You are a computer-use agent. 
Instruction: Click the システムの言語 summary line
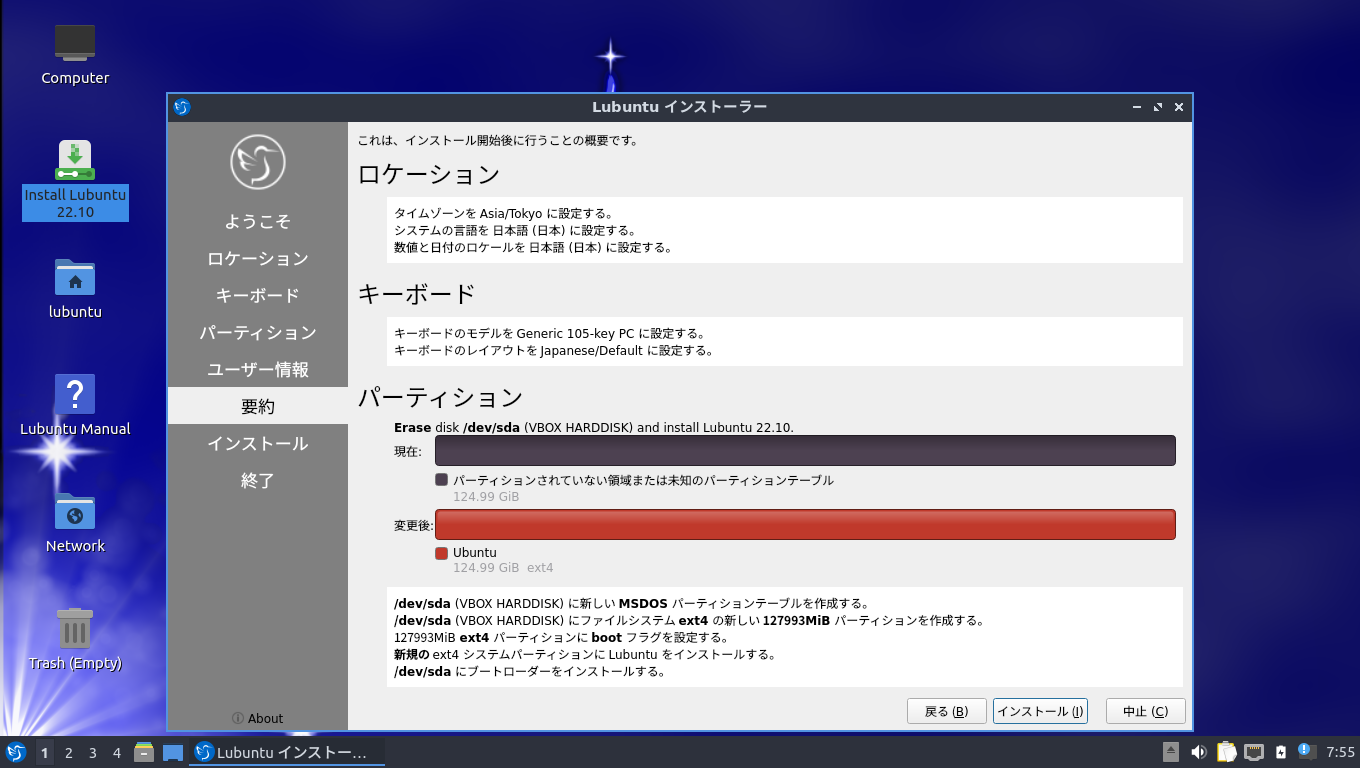(515, 230)
